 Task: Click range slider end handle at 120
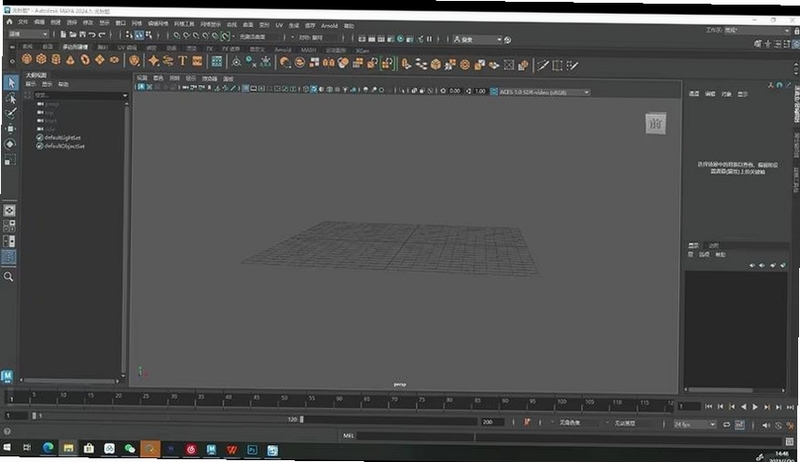point(302,419)
